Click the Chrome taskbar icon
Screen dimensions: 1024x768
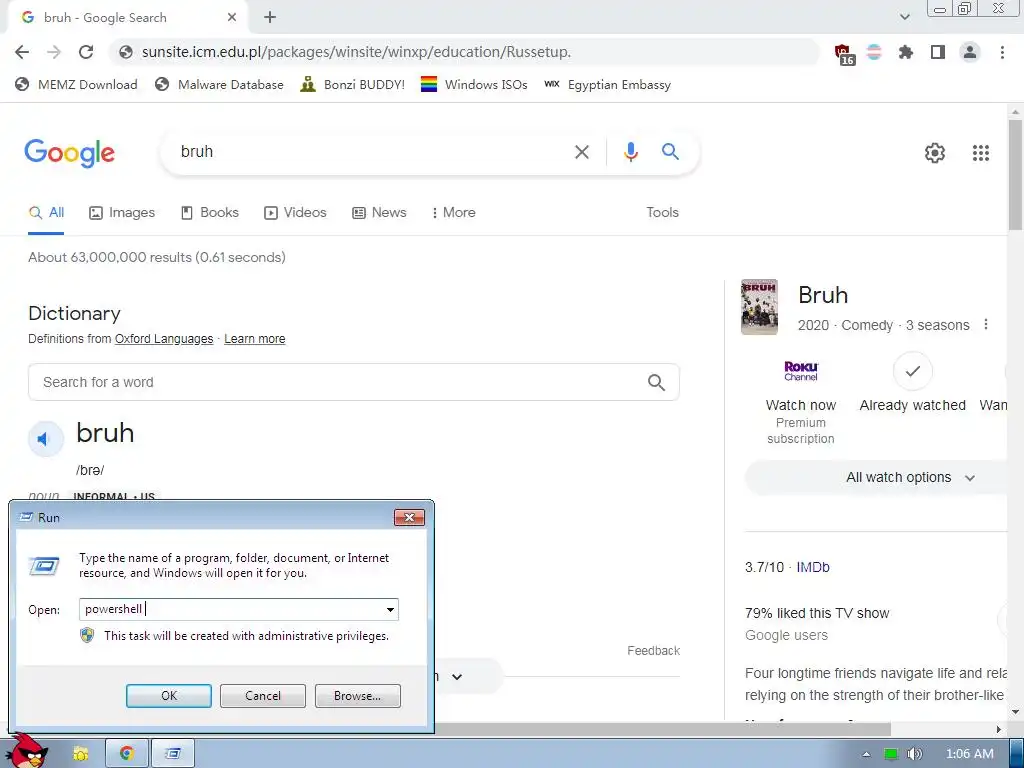(x=127, y=754)
